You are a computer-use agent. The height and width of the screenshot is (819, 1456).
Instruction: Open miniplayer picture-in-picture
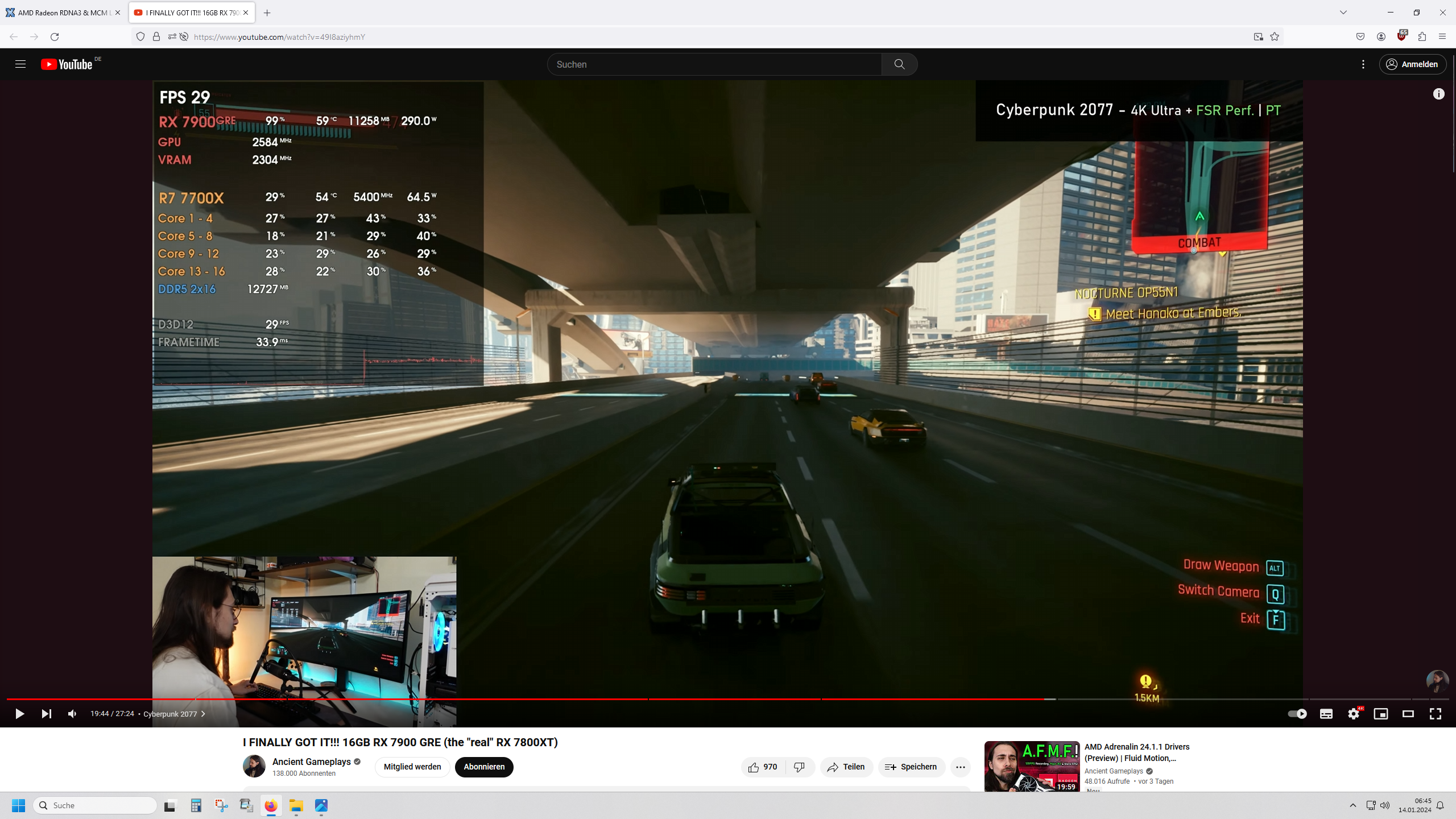1380,714
